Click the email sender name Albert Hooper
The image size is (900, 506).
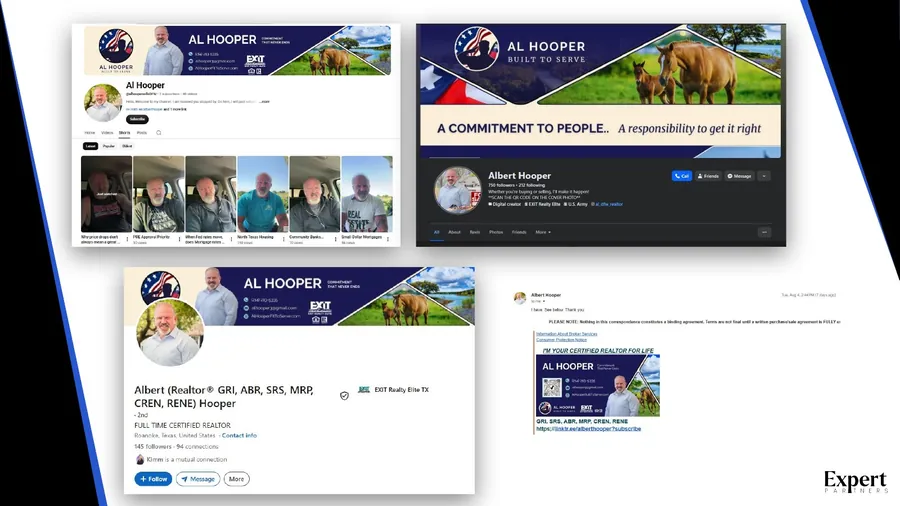(x=546, y=295)
